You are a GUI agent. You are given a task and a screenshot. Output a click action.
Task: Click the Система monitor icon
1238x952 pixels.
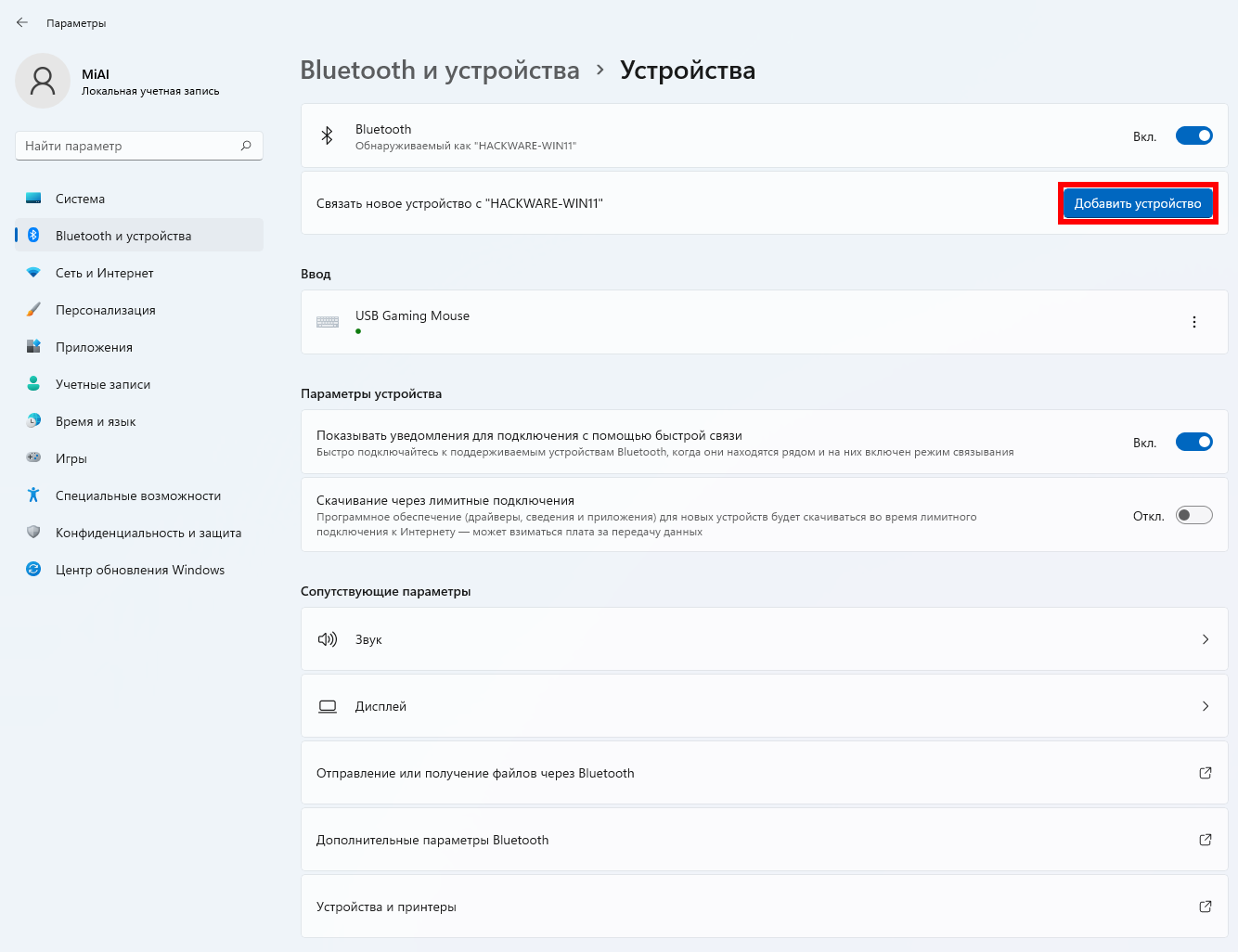33,199
